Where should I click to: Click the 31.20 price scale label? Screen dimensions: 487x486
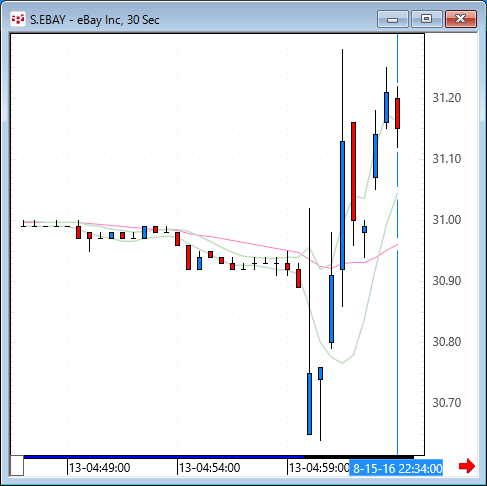(447, 98)
